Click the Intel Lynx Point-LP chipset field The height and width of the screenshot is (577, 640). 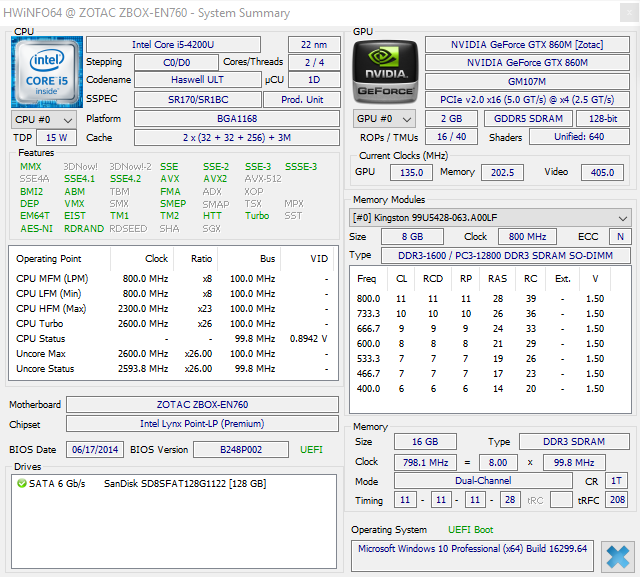click(202, 424)
